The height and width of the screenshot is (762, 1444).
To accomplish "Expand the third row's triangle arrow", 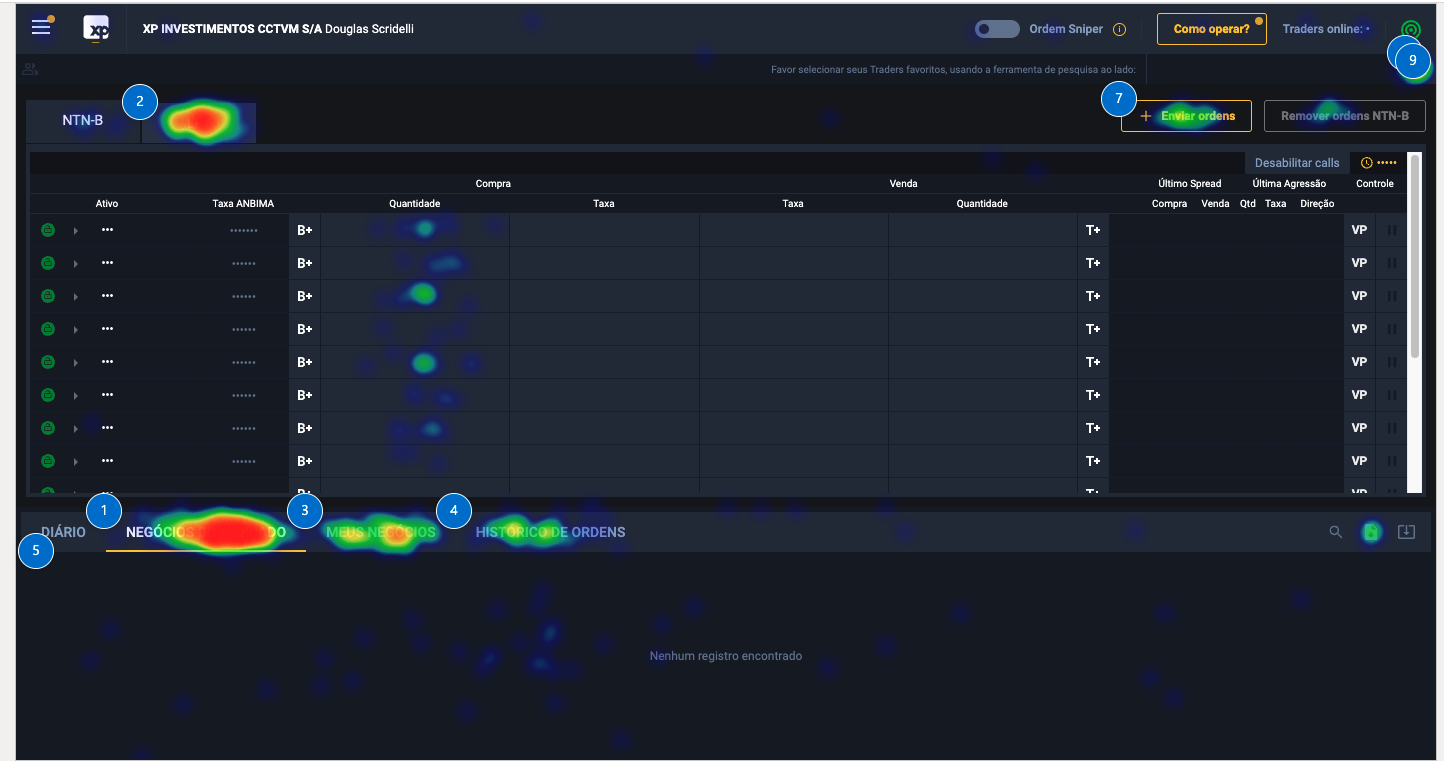I will click(x=76, y=297).
